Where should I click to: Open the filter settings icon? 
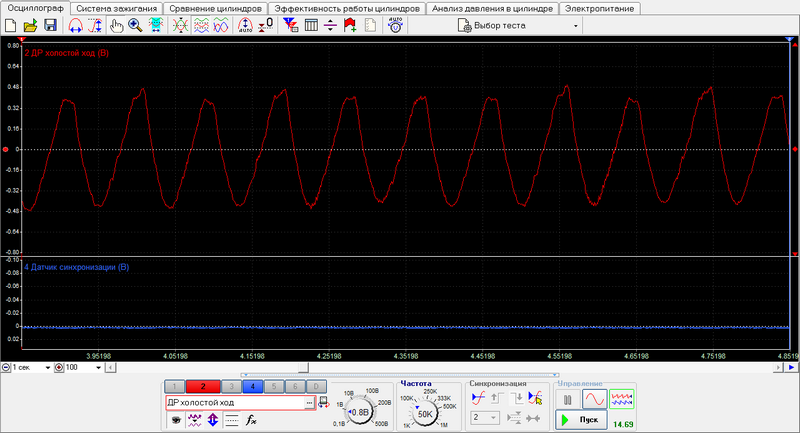pos(290,25)
